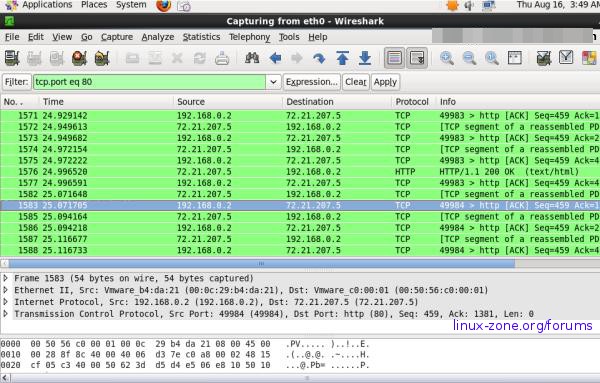Viewport: 600px width, 383px height.
Task: Open the capture interfaces list icon
Action: tap(12, 59)
